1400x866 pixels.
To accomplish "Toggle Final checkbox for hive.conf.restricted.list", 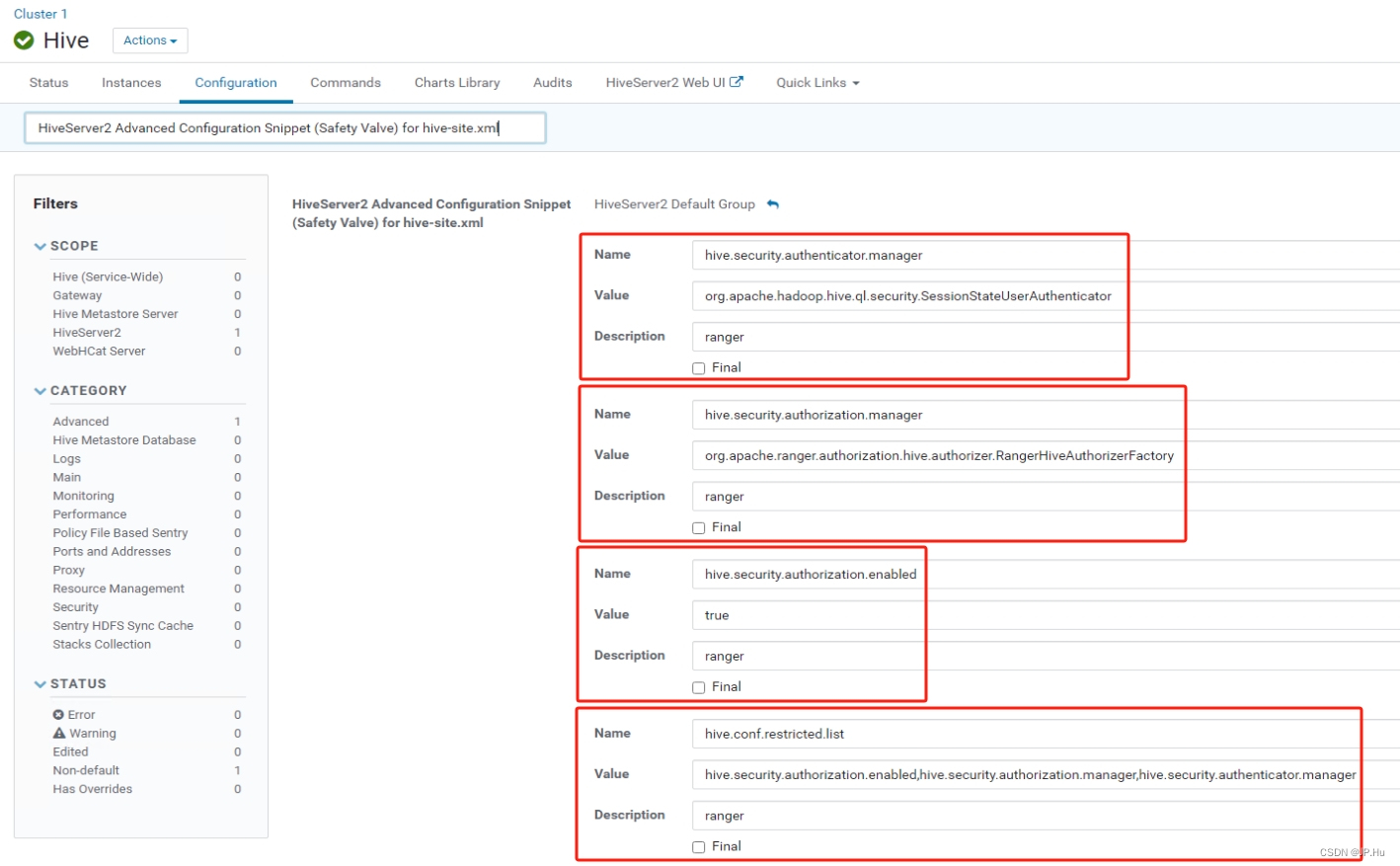I will click(x=699, y=847).
